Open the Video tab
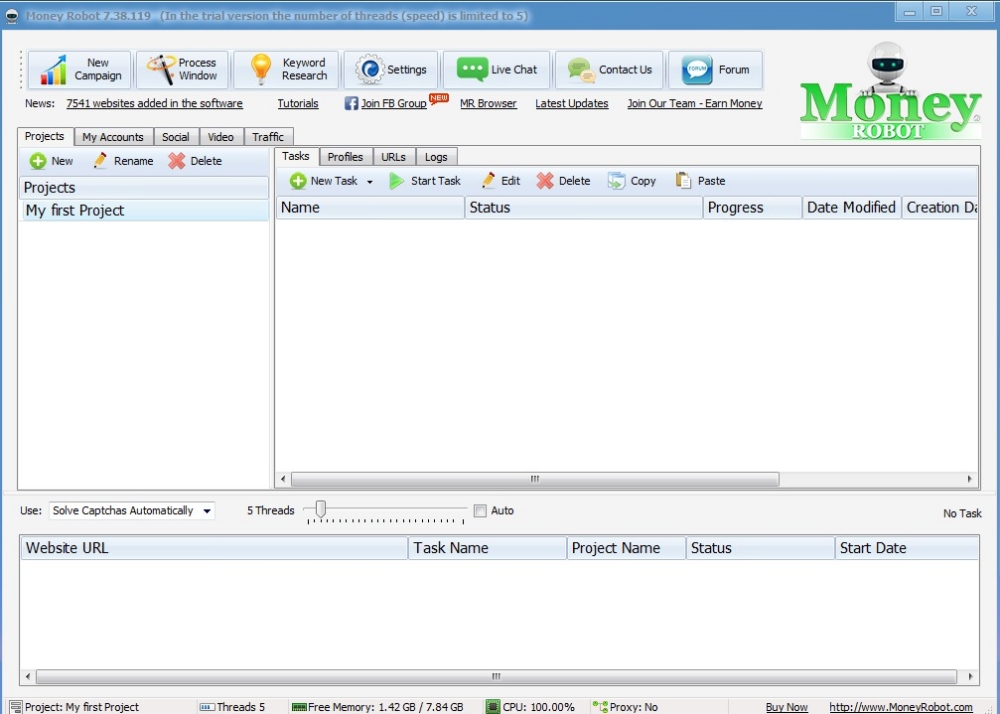This screenshot has height=714, width=1000. click(221, 137)
